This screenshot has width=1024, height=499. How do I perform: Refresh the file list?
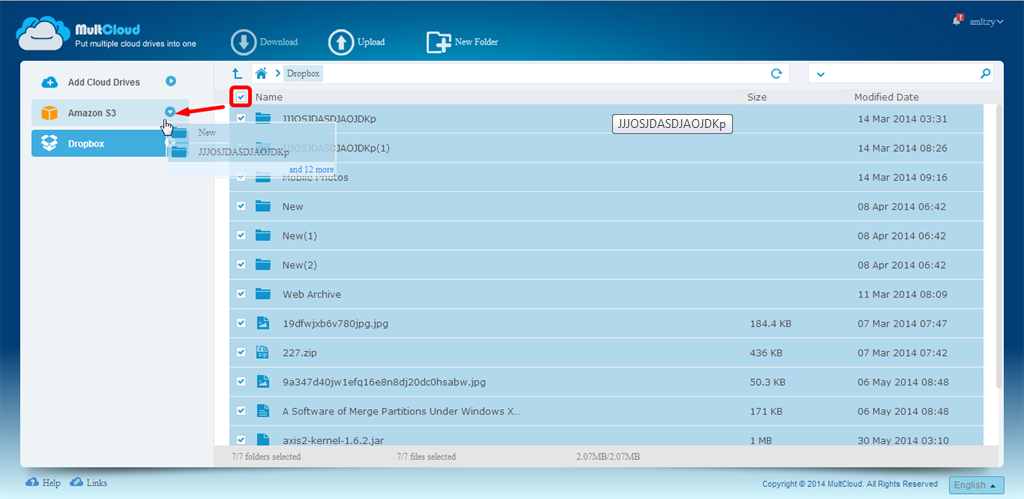(x=776, y=73)
